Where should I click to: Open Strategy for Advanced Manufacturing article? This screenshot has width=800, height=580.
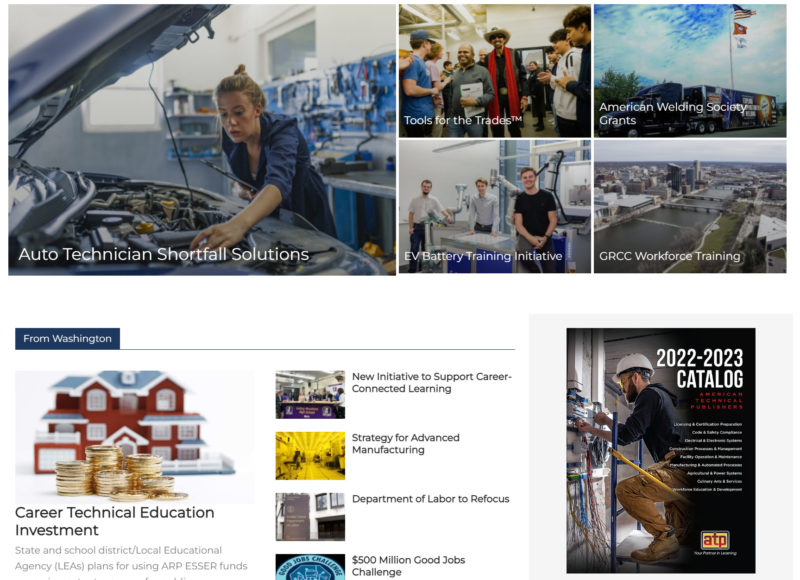point(406,444)
